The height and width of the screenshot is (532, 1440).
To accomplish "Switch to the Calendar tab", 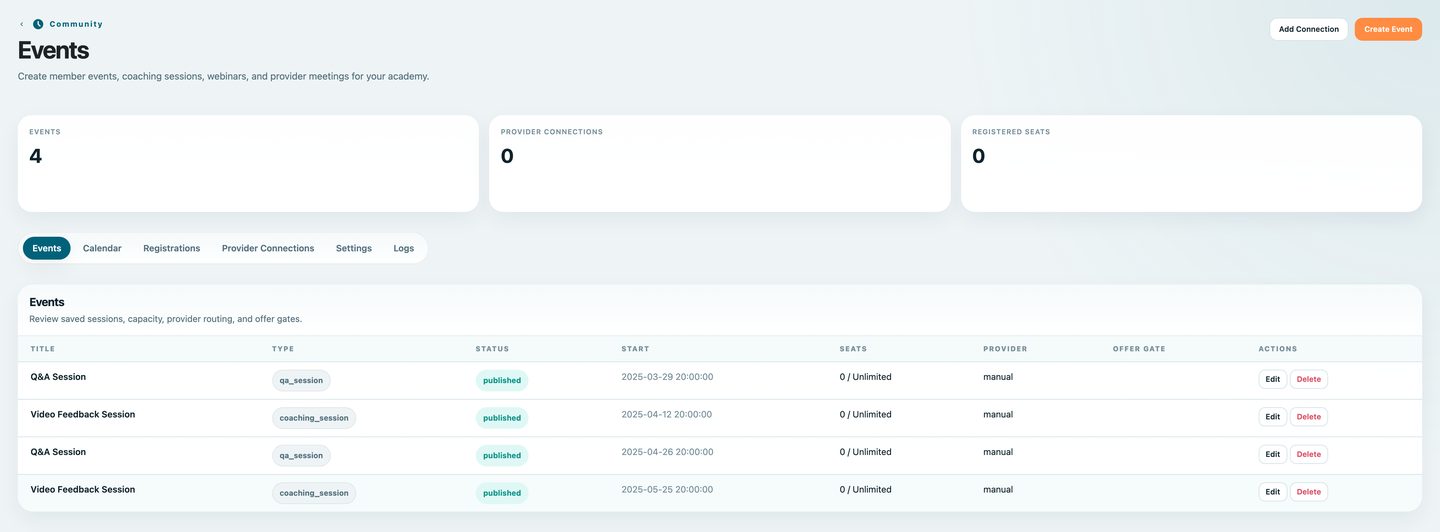I will pos(102,248).
